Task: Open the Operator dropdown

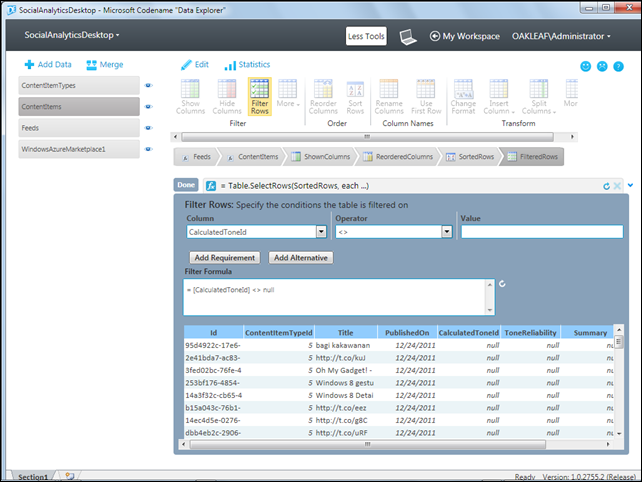Action: tap(394, 232)
